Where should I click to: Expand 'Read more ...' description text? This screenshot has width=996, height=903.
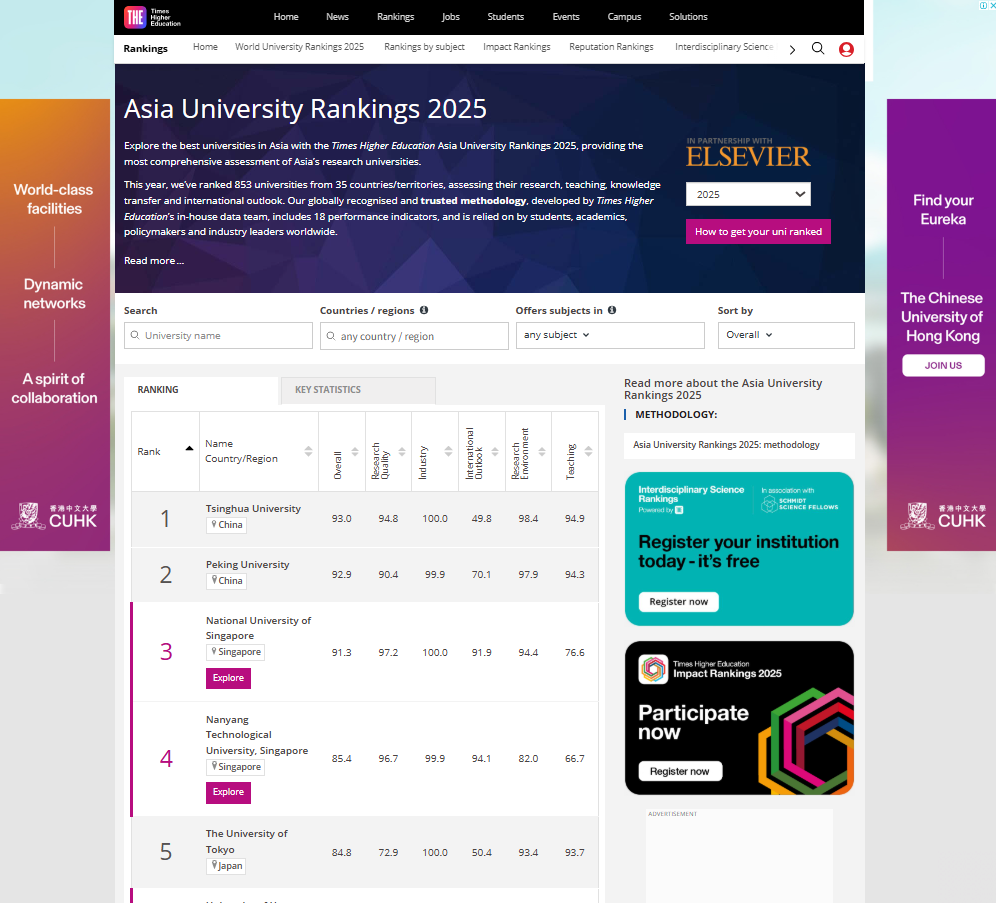click(x=154, y=261)
